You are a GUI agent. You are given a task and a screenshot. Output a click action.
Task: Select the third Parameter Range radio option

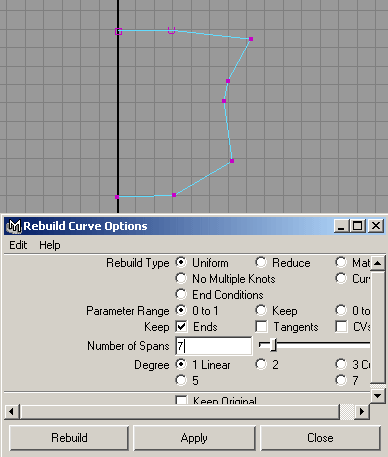coord(341,310)
